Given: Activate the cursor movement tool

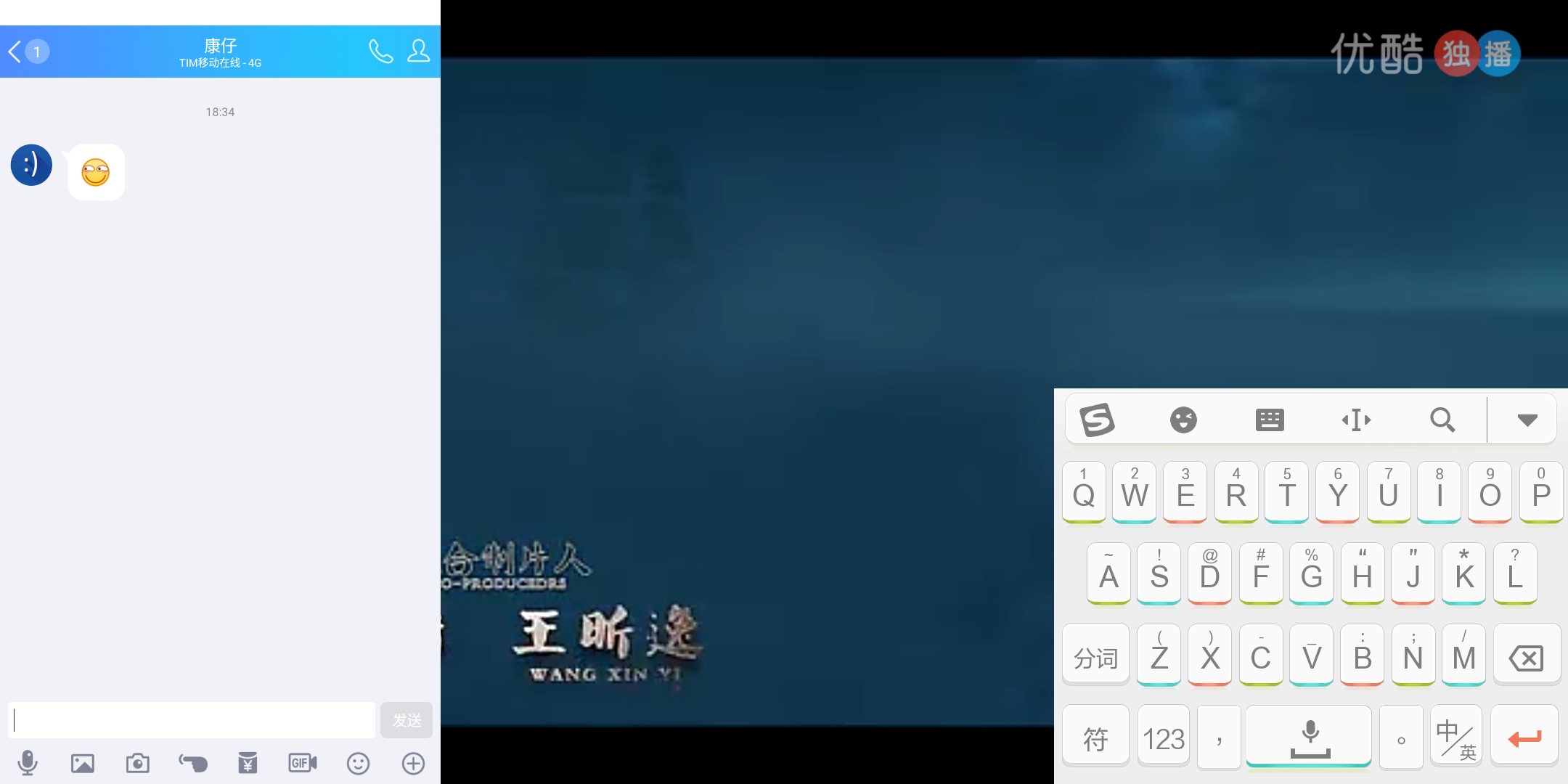Looking at the screenshot, I should (1356, 420).
